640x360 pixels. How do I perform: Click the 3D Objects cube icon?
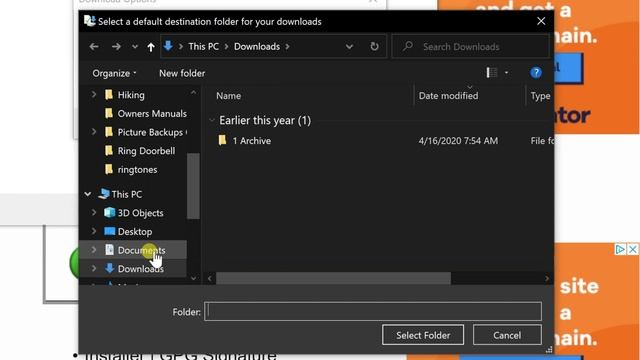tap(109, 213)
